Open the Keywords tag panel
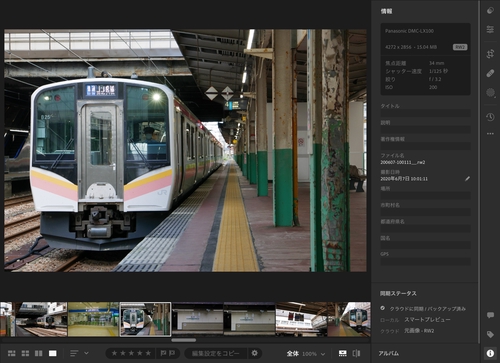The width and height of the screenshot is (500, 363). tap(490, 334)
